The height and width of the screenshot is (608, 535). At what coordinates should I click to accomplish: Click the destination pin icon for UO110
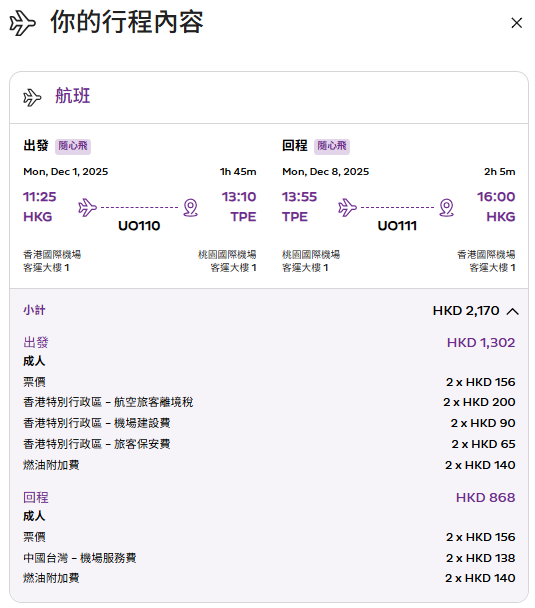coord(190,208)
